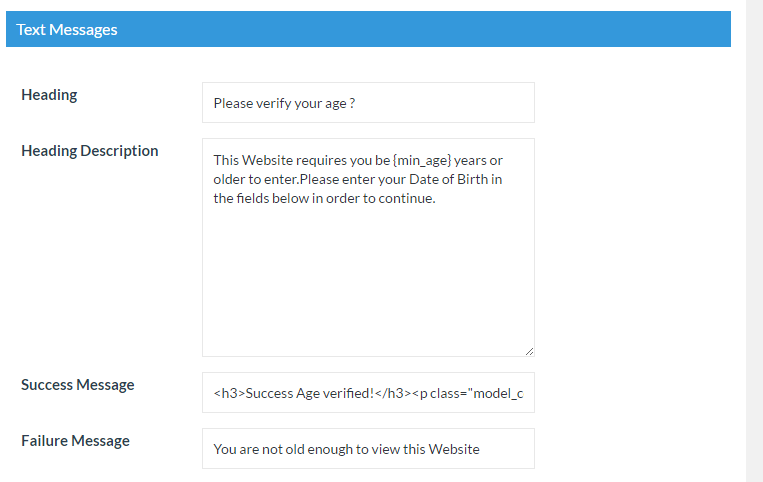Click the Heading field label
The width and height of the screenshot is (763, 482).
pos(49,95)
